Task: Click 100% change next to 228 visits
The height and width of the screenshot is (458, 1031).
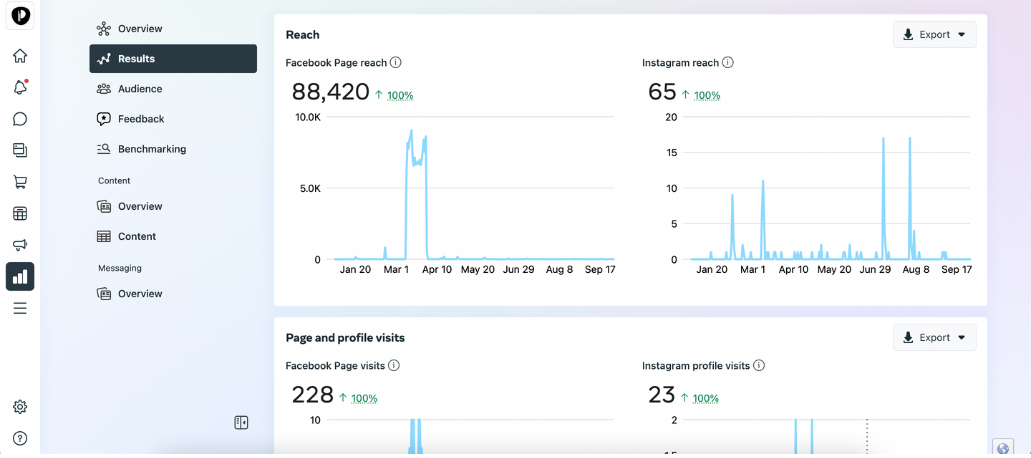Action: pos(364,398)
